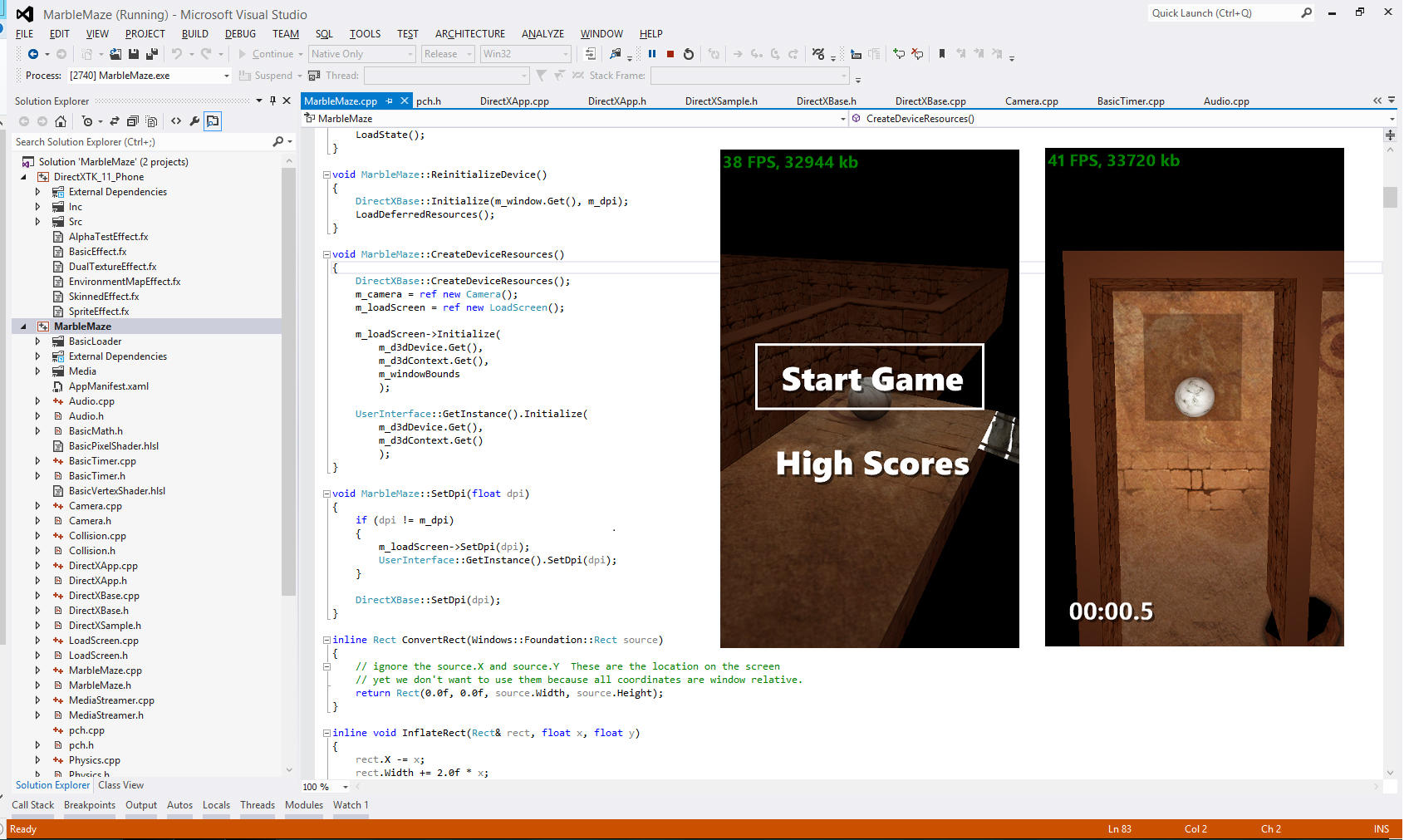Collapse All items in Solution Explorer
The height and width of the screenshot is (840, 1404).
132,120
